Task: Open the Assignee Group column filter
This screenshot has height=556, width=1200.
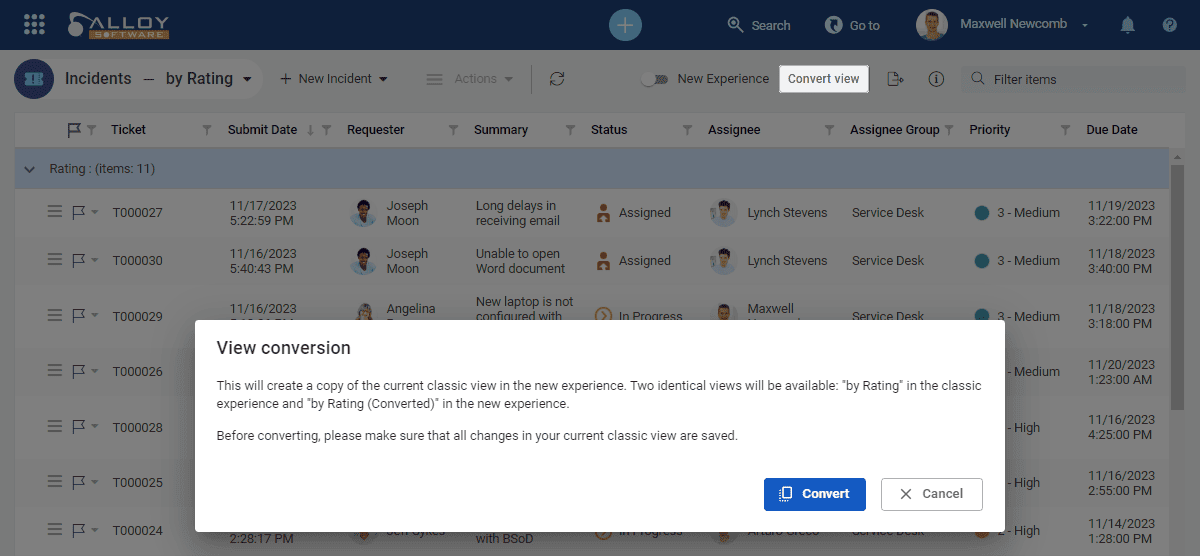Action: 948,130
